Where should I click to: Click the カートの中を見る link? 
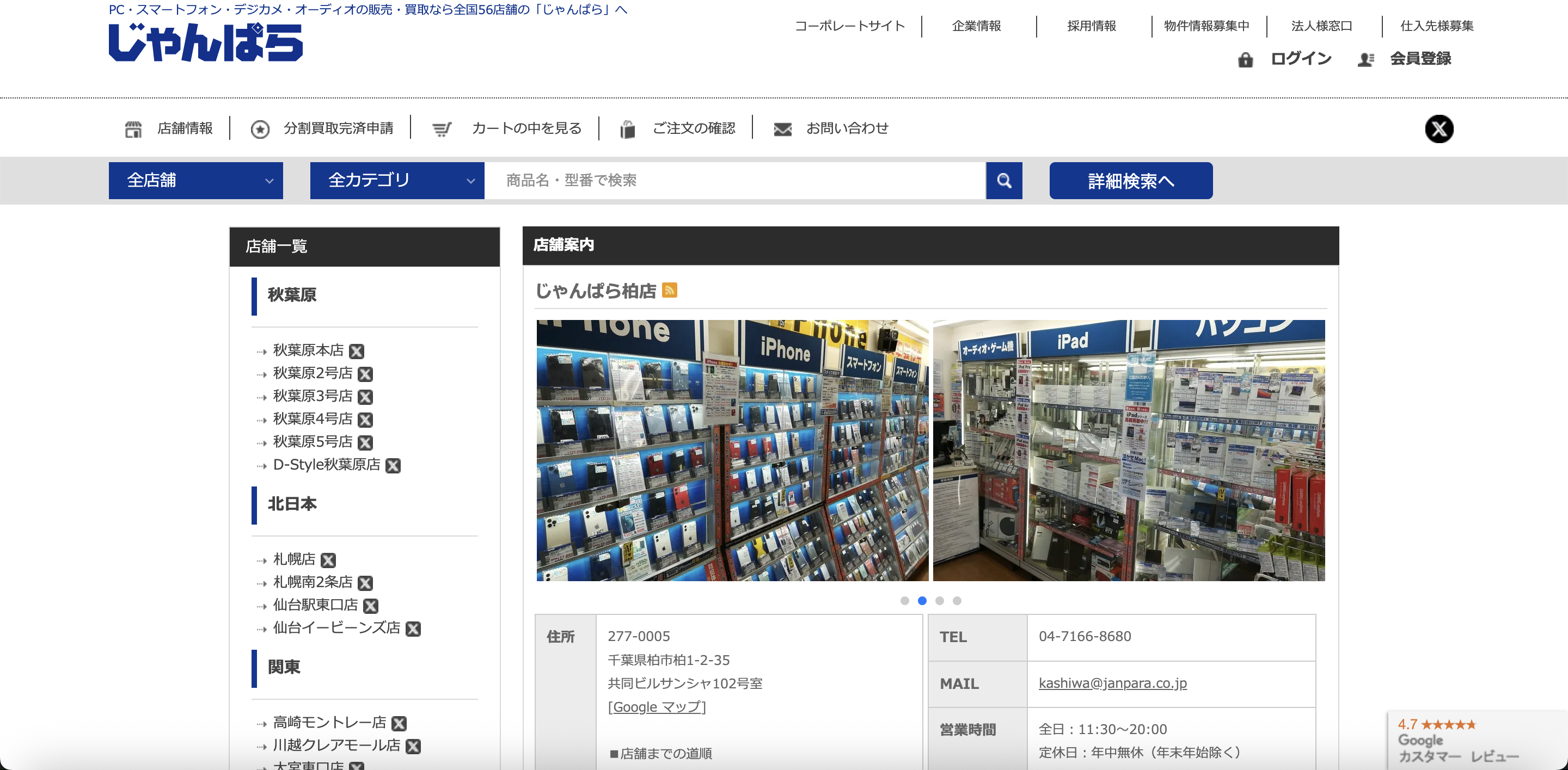(526, 128)
